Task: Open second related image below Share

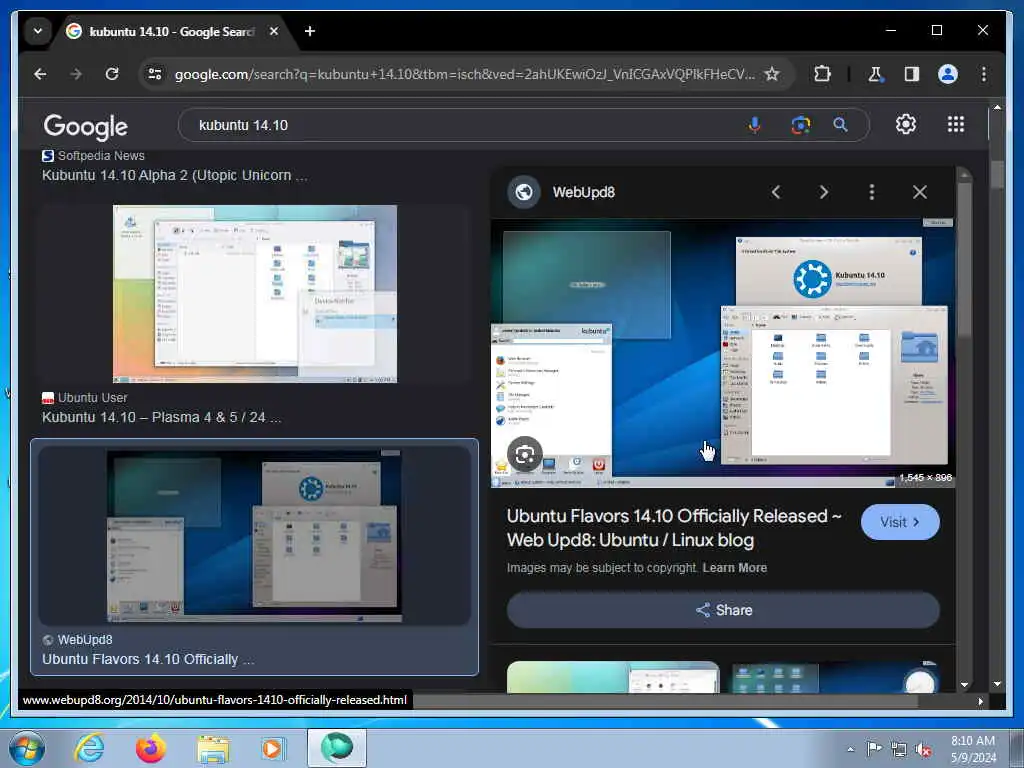Action: [x=835, y=677]
